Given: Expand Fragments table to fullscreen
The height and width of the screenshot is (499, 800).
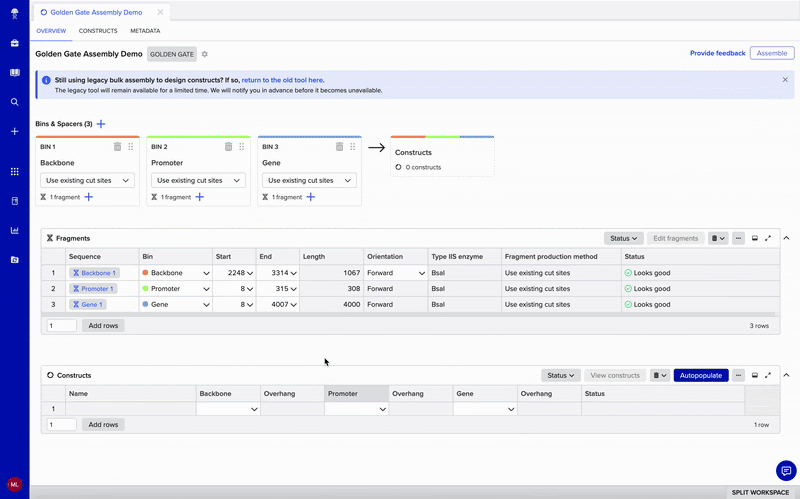Looking at the screenshot, I should 768,238.
